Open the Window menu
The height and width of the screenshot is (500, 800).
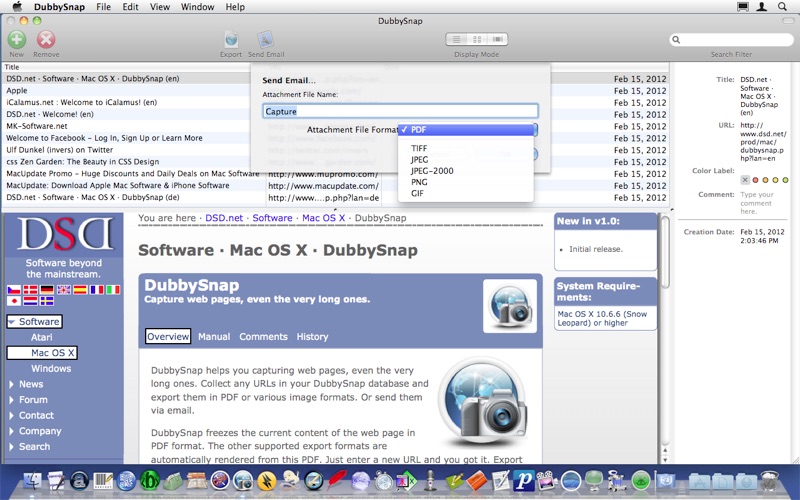click(197, 7)
